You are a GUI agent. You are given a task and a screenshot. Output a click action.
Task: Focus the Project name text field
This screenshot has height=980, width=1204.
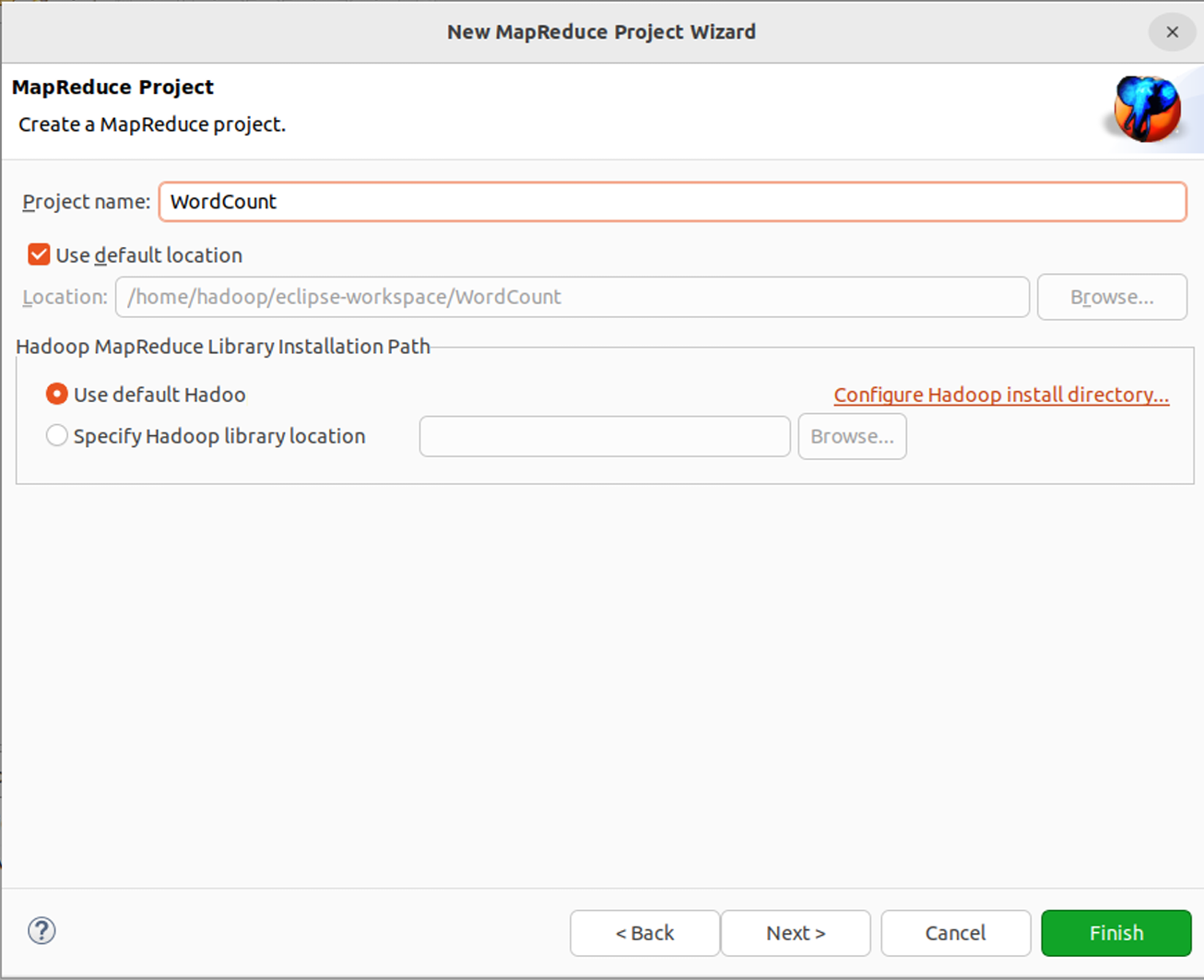tap(672, 202)
